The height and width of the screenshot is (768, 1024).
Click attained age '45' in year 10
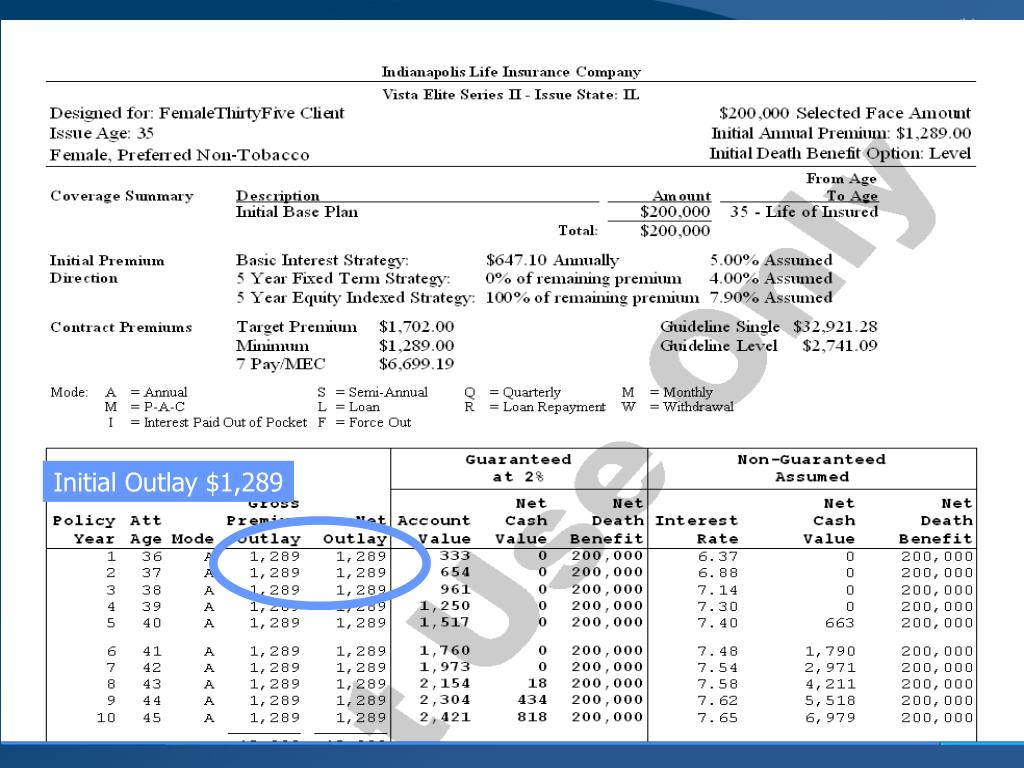(152, 718)
